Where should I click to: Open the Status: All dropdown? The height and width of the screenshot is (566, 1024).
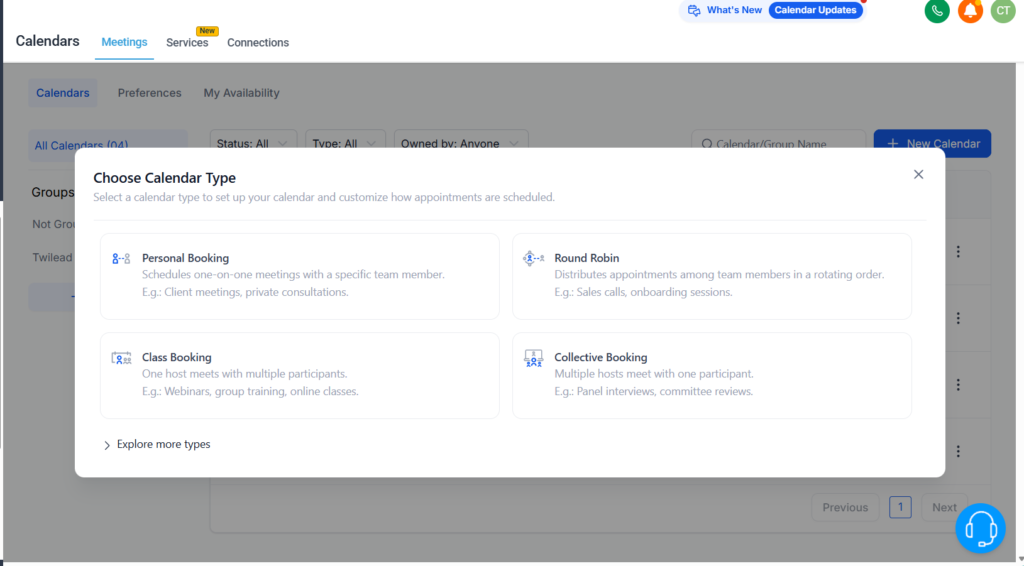(x=253, y=143)
